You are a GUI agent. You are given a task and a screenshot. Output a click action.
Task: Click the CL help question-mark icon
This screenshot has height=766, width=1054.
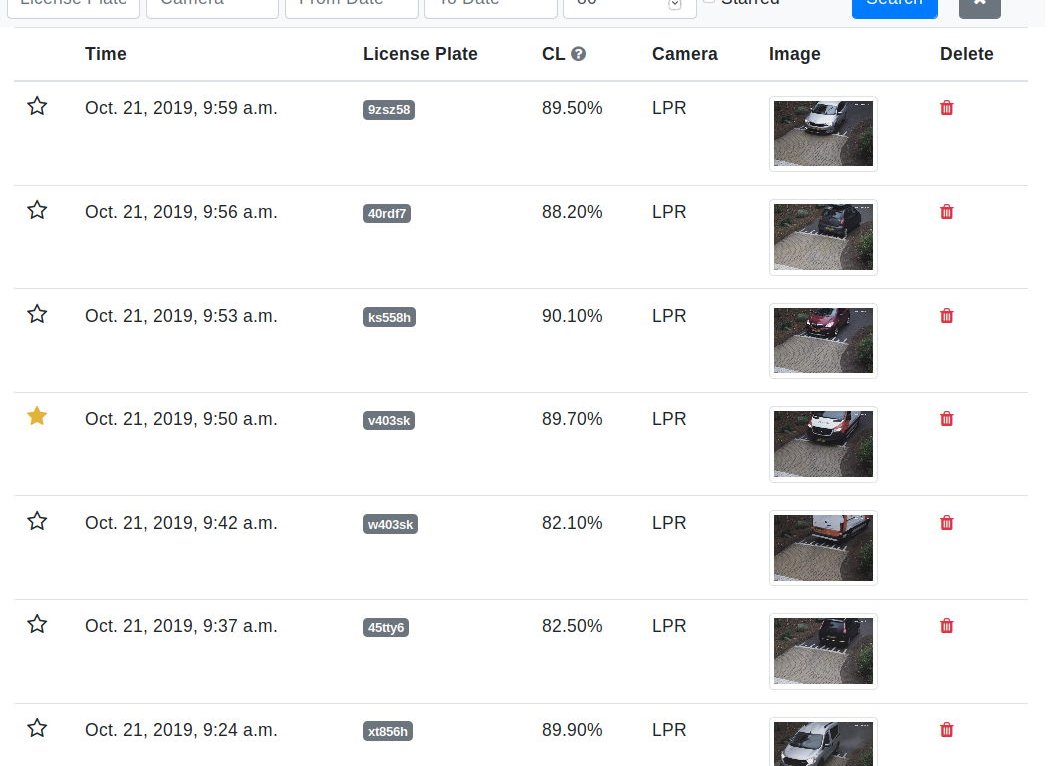click(578, 54)
